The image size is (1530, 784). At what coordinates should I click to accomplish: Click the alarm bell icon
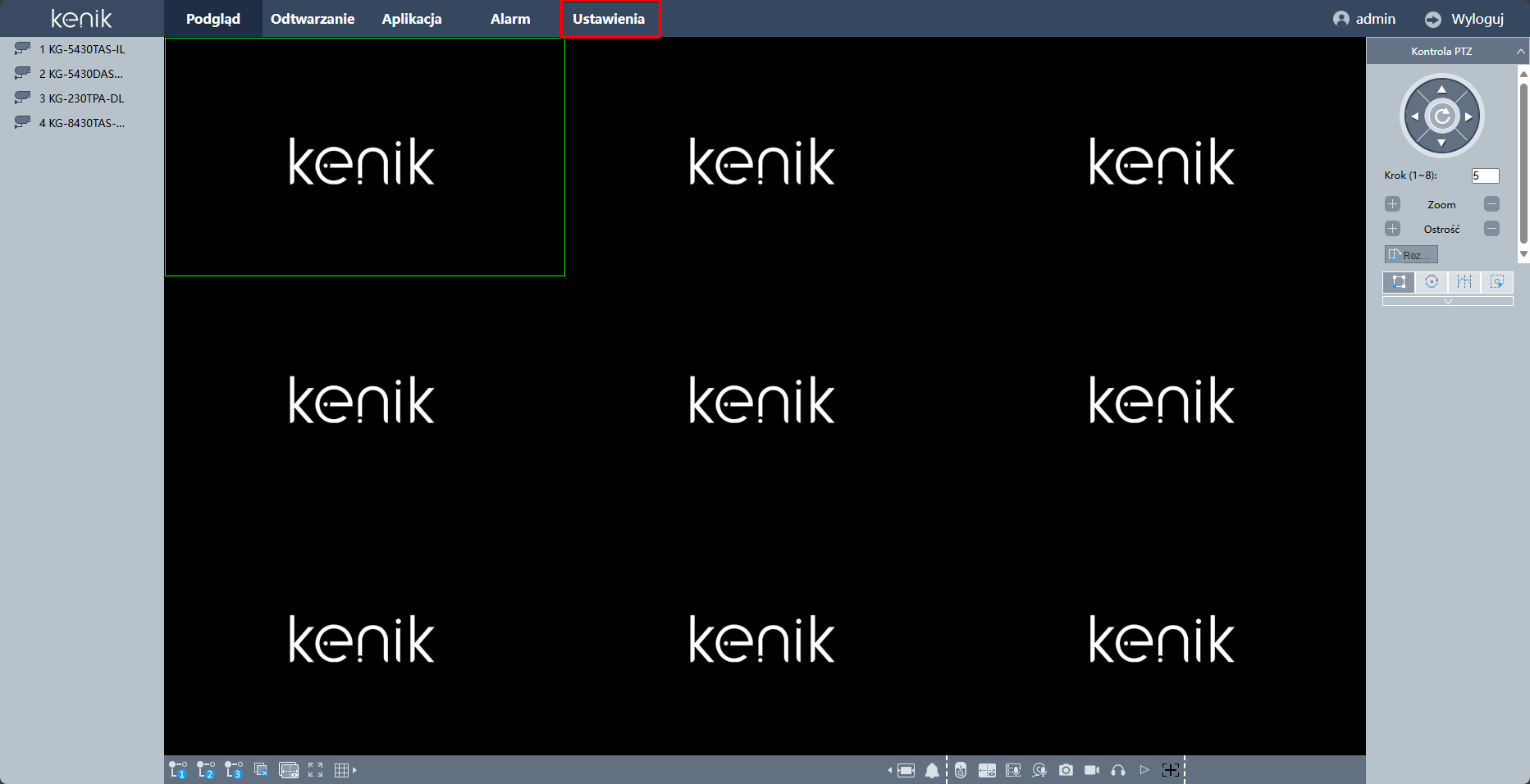point(932,770)
